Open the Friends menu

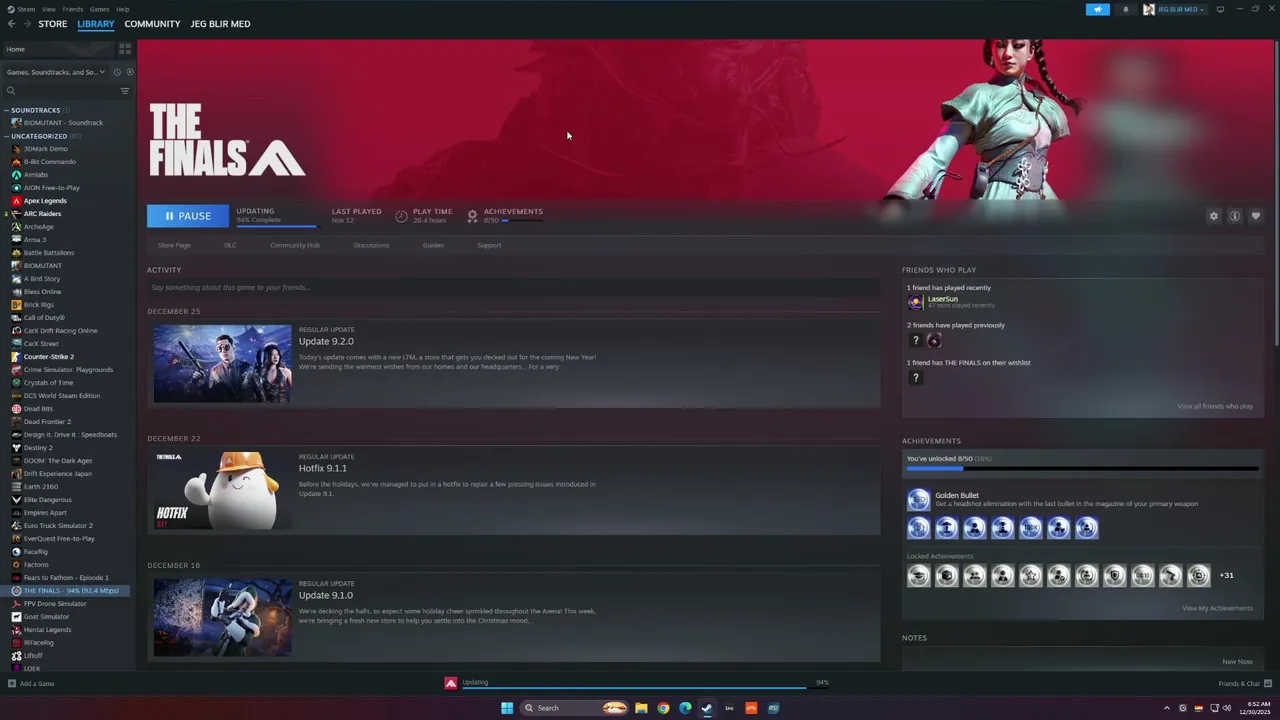point(73,9)
